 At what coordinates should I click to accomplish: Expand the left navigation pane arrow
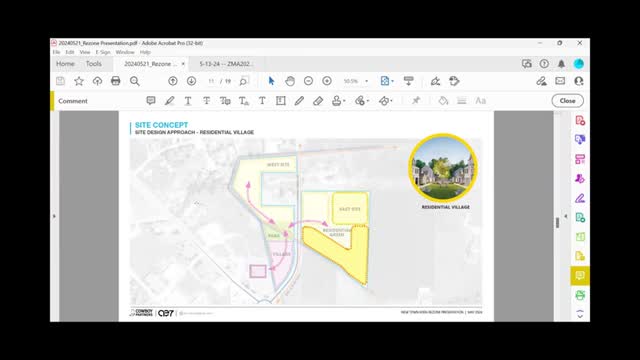click(x=54, y=216)
